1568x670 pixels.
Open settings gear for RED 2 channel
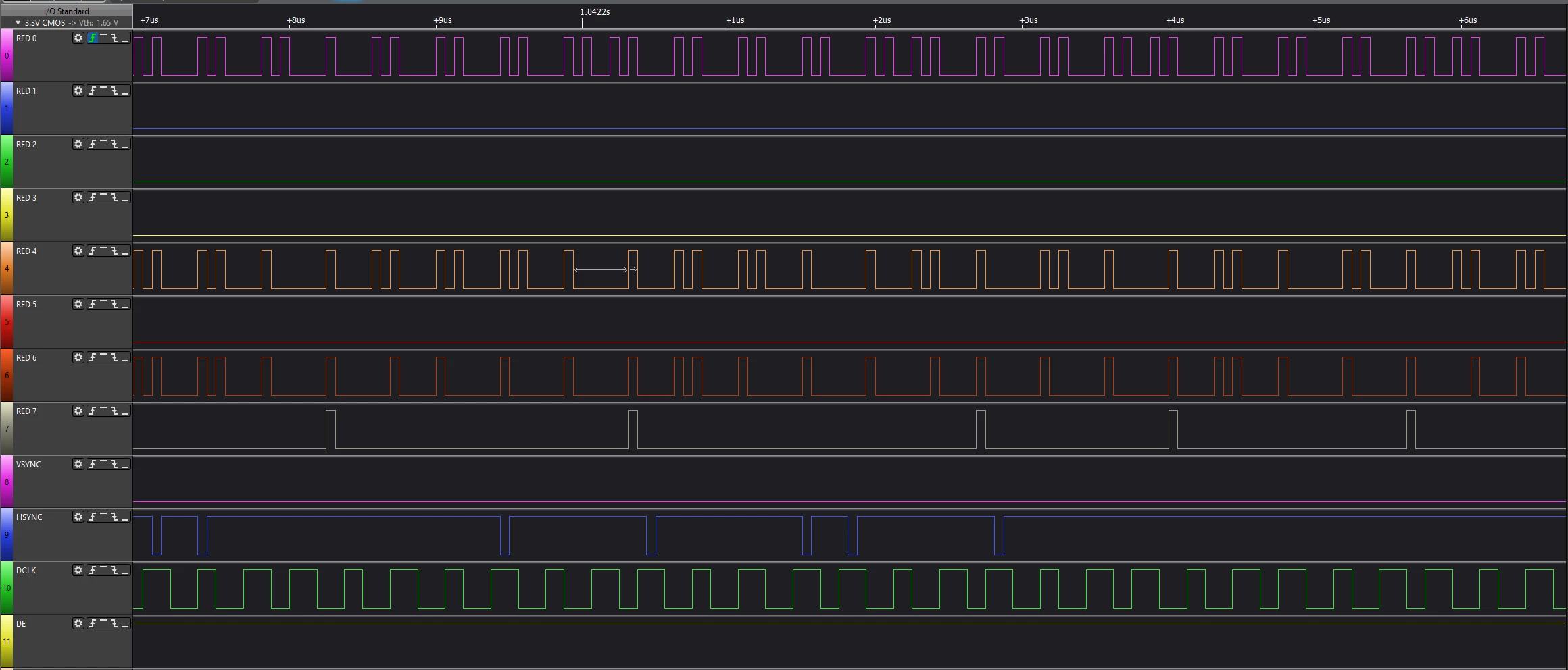[78, 145]
